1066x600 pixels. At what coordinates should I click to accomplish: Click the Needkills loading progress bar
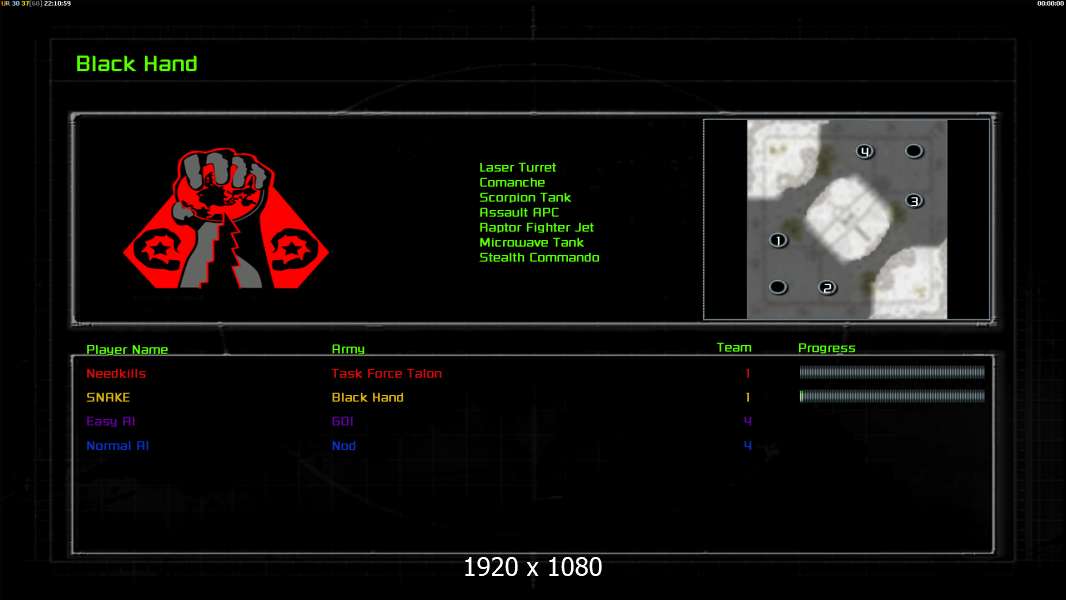pos(892,372)
